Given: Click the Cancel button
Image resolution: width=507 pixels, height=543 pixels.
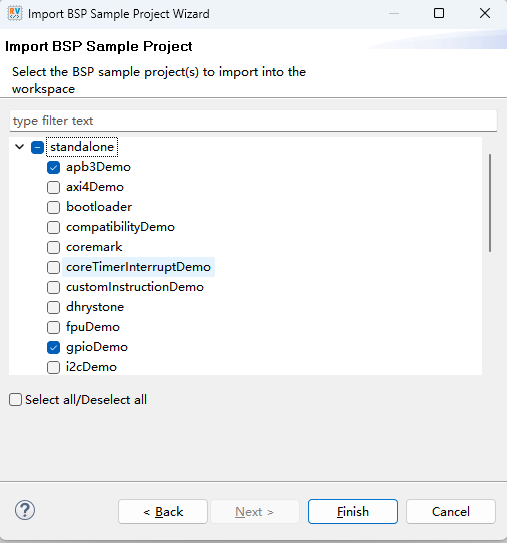Looking at the screenshot, I should [451, 511].
